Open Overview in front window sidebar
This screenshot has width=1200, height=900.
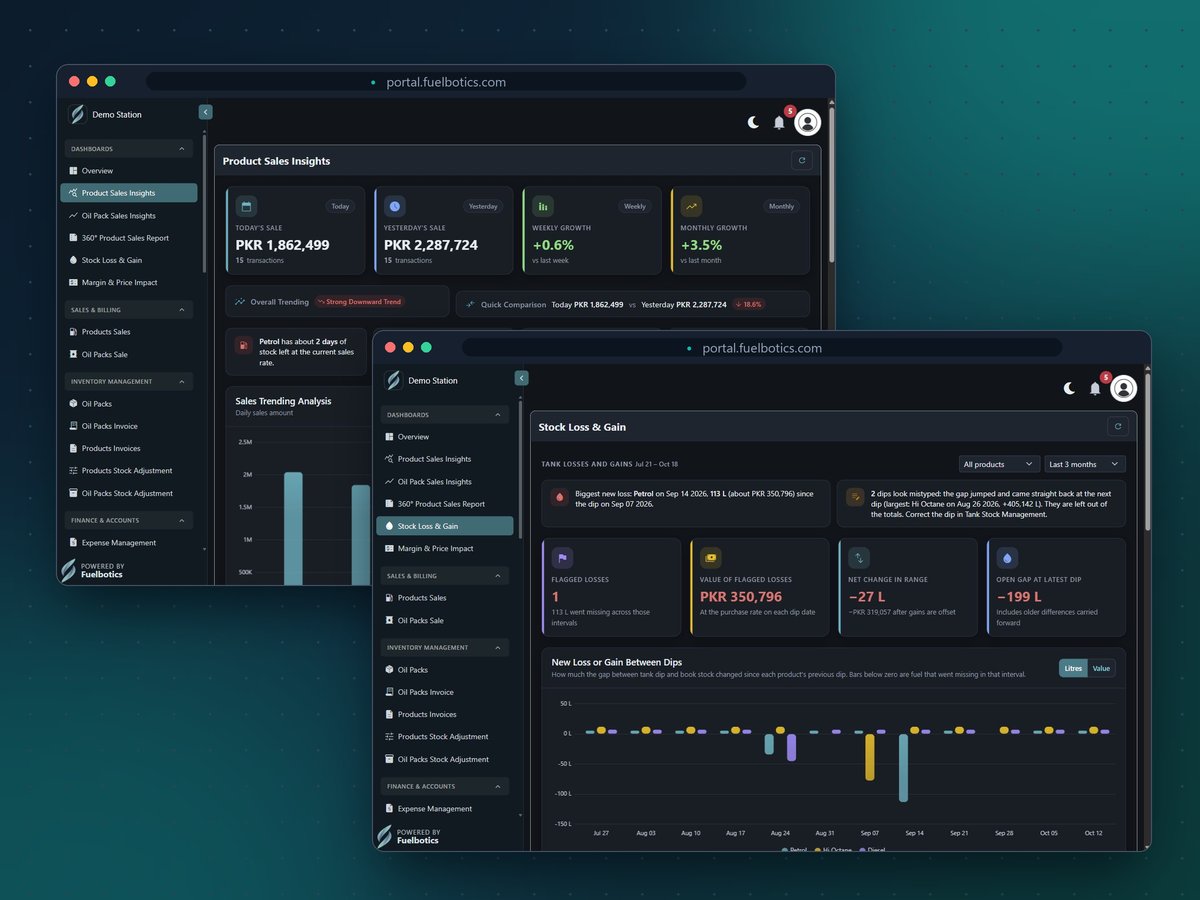(x=444, y=437)
